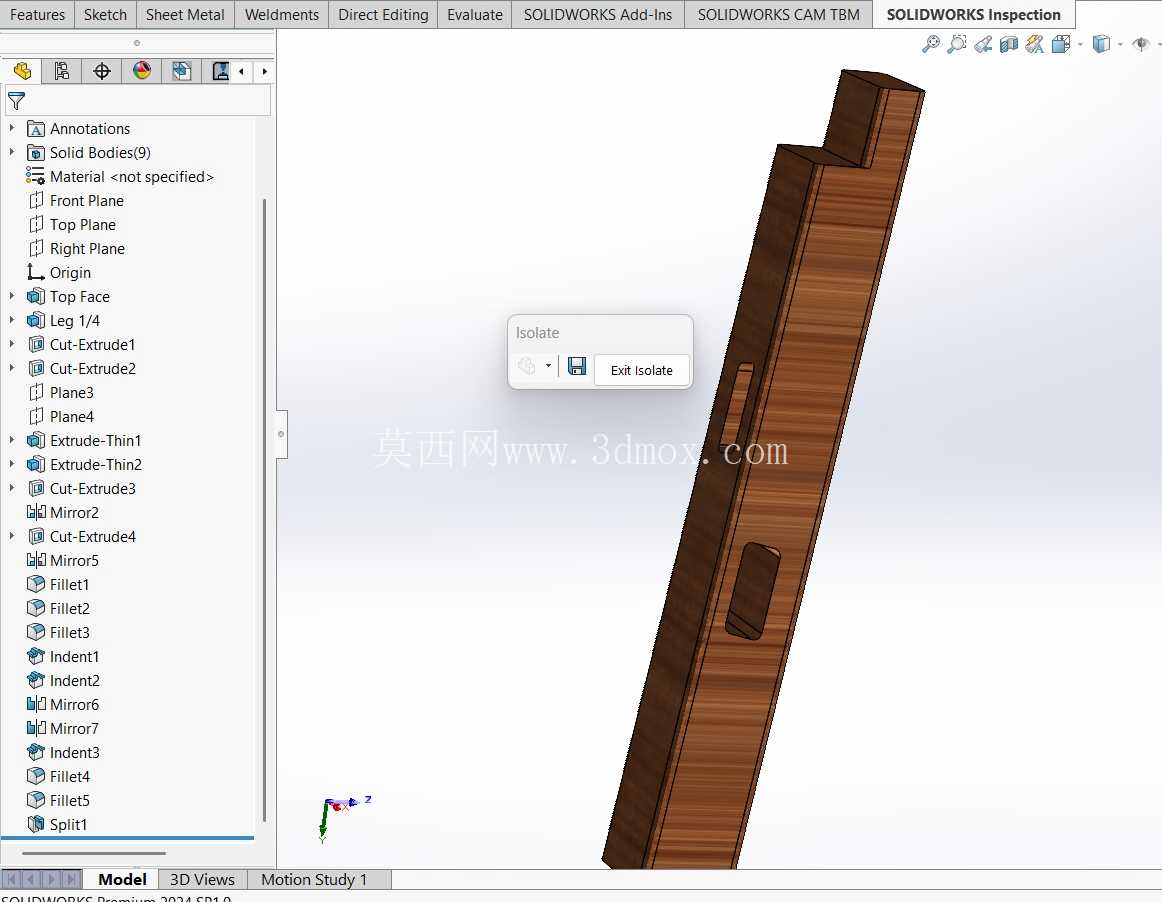Select the Mirror5 feature

click(63, 560)
